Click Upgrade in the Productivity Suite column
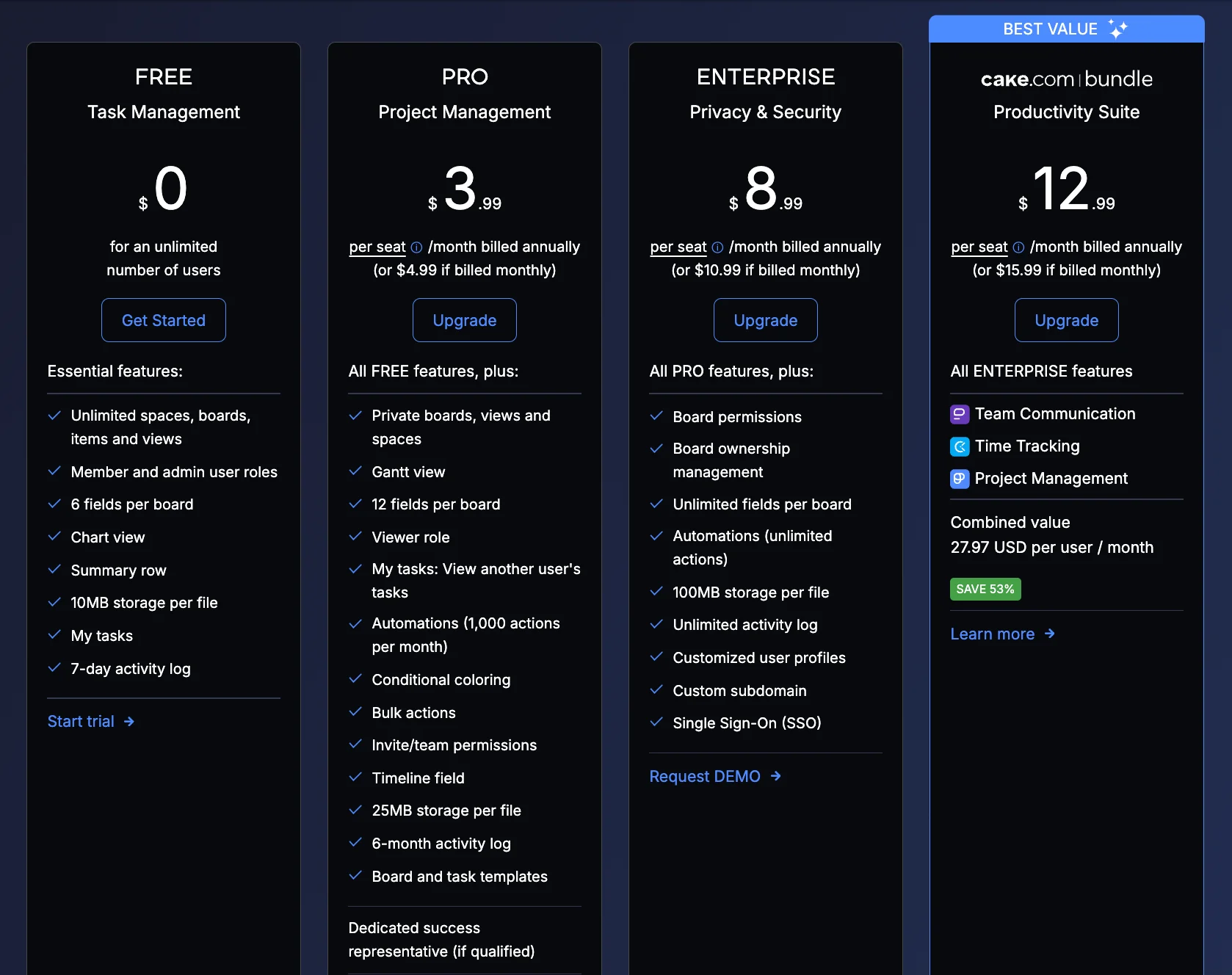The height and width of the screenshot is (975, 1232). 1066,320
